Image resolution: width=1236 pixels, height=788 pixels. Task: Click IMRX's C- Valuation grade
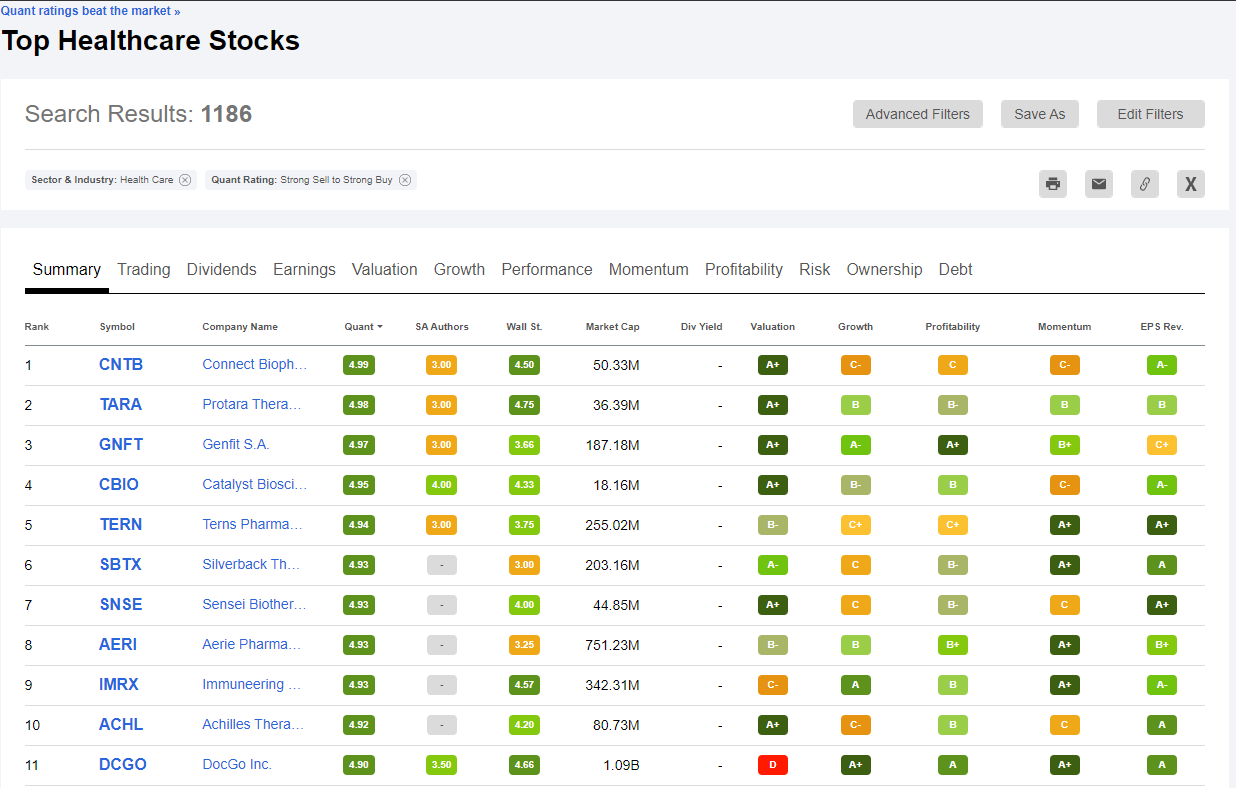pyautogui.click(x=773, y=685)
